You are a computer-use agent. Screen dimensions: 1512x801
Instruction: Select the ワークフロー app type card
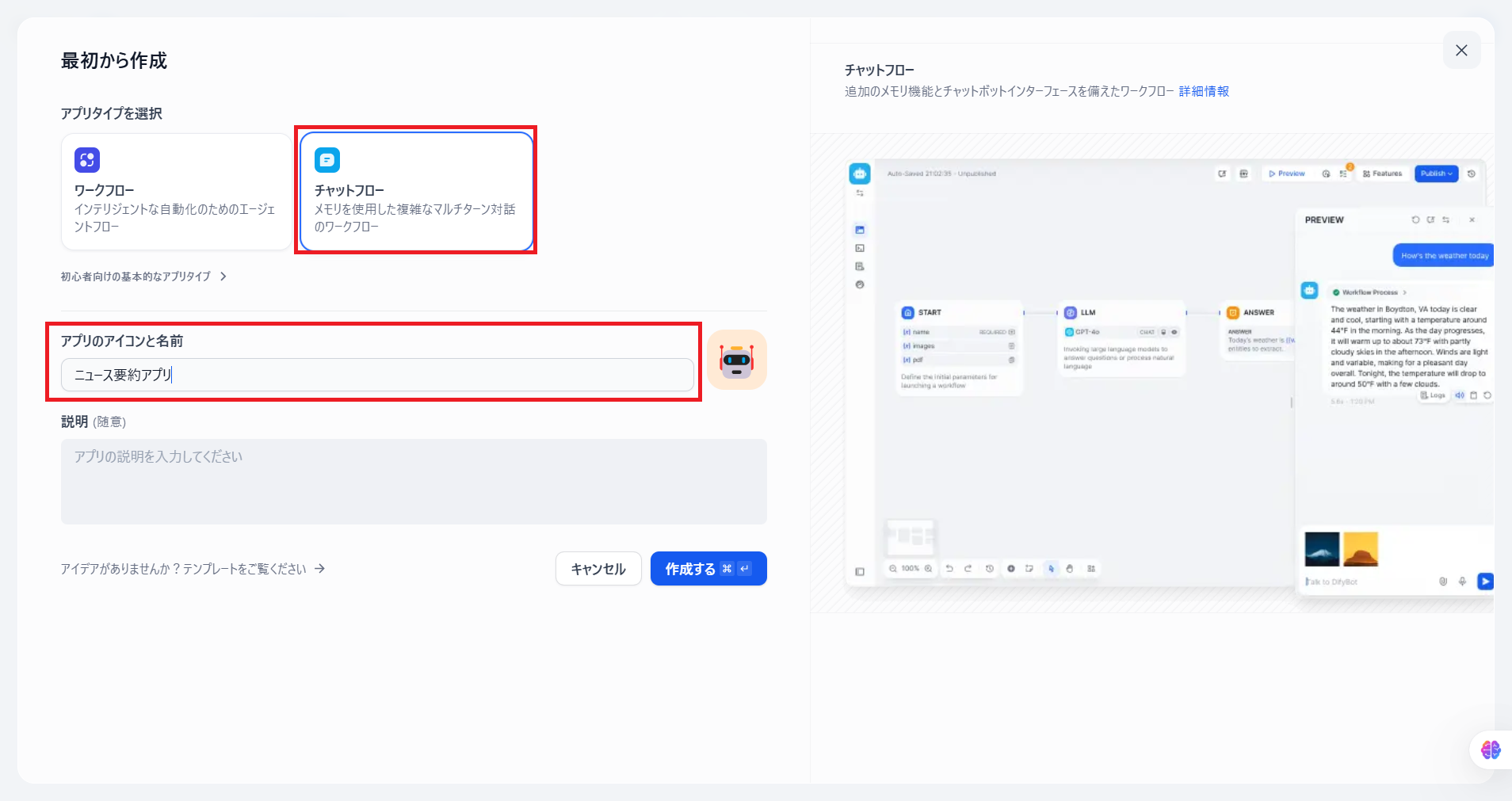[176, 193]
